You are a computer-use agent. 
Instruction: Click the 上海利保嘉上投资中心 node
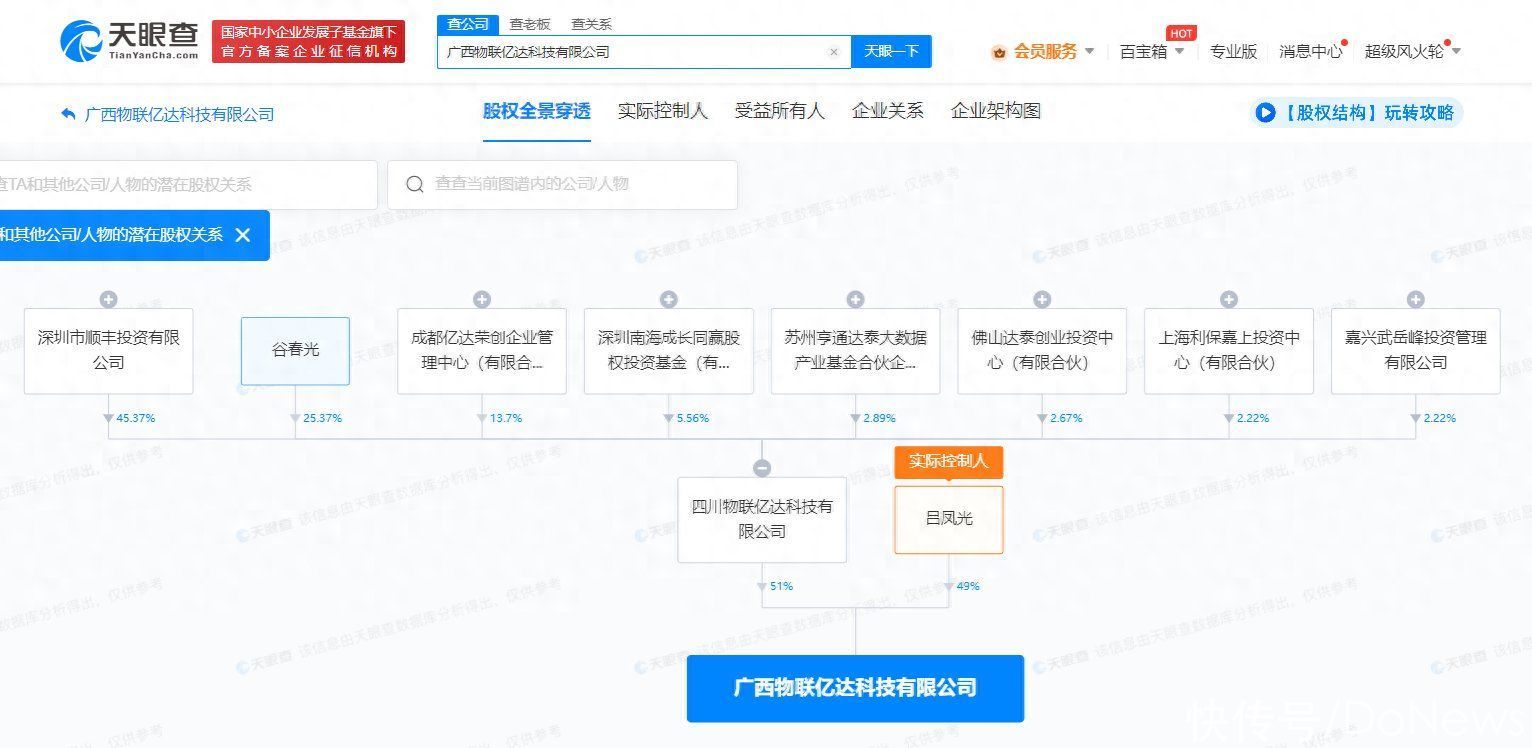[1229, 351]
